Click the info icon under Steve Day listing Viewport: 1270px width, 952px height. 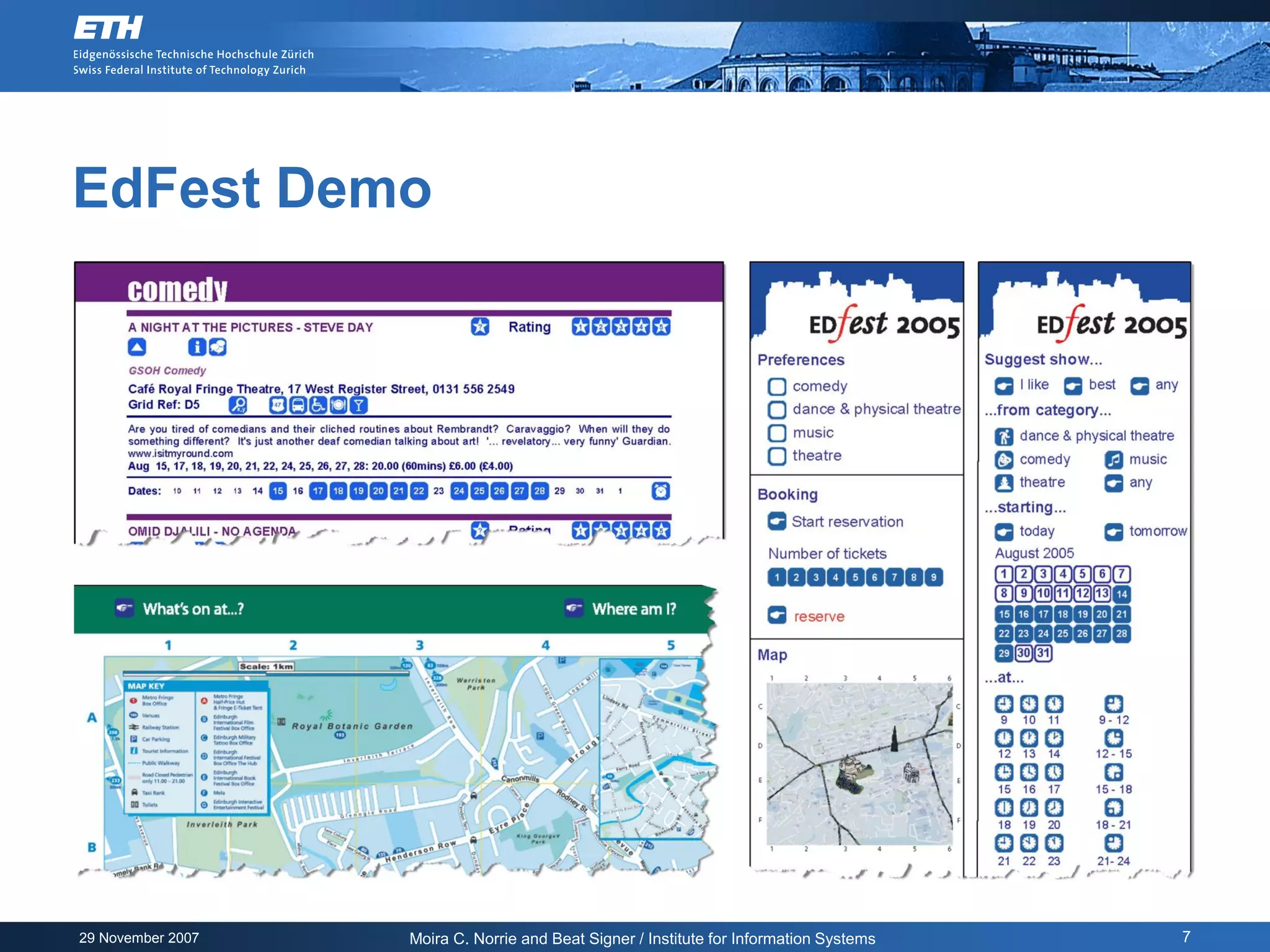click(x=197, y=347)
